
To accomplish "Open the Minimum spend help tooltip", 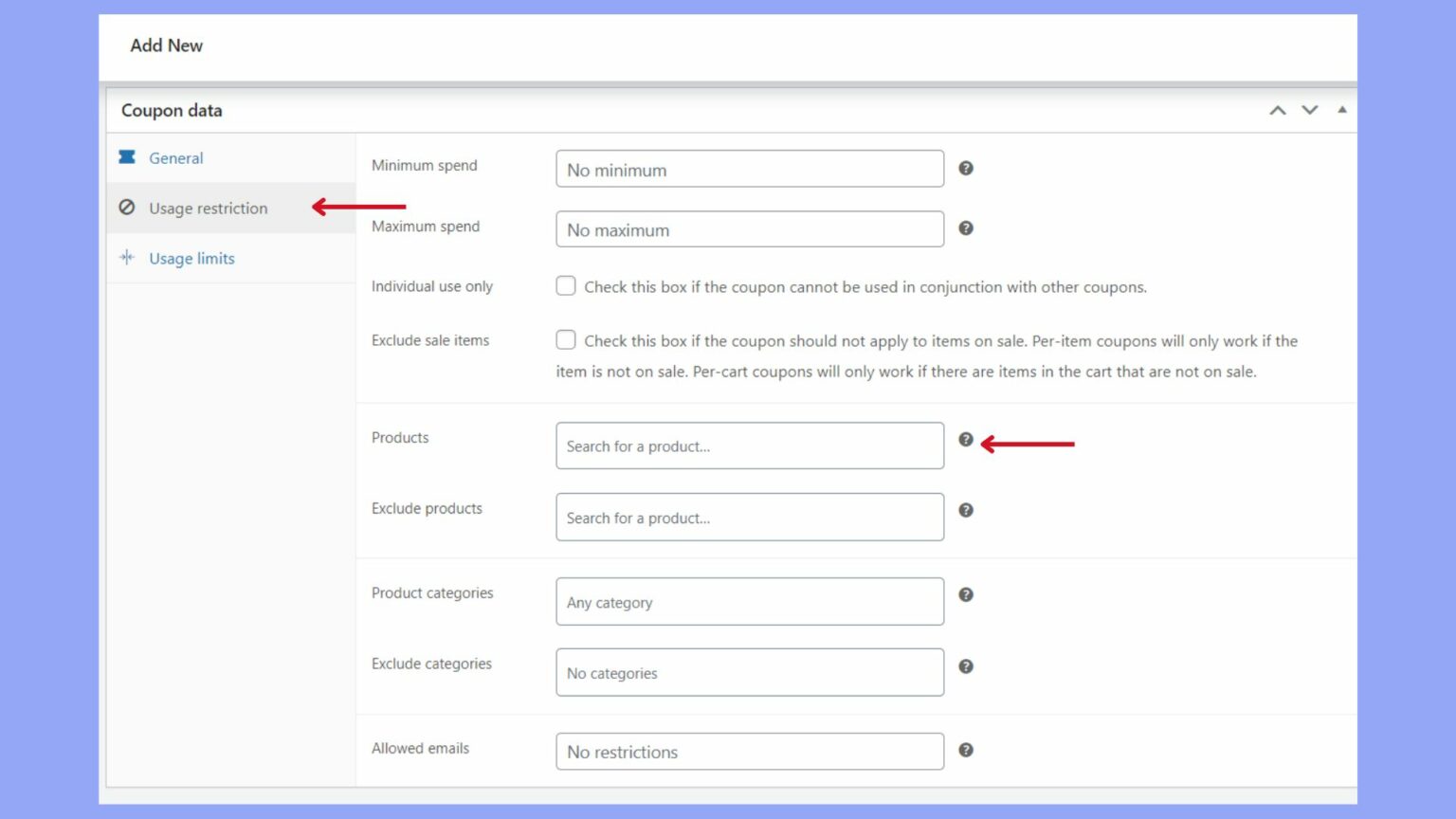I will click(x=965, y=168).
